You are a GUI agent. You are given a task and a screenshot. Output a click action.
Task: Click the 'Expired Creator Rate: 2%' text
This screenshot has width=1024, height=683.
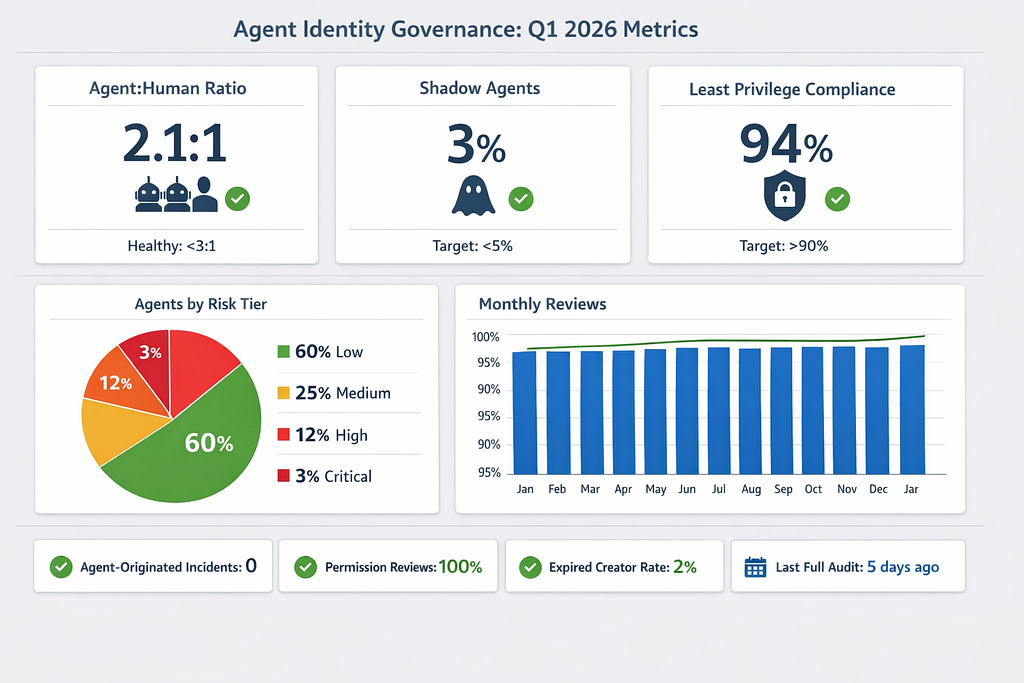(x=623, y=567)
